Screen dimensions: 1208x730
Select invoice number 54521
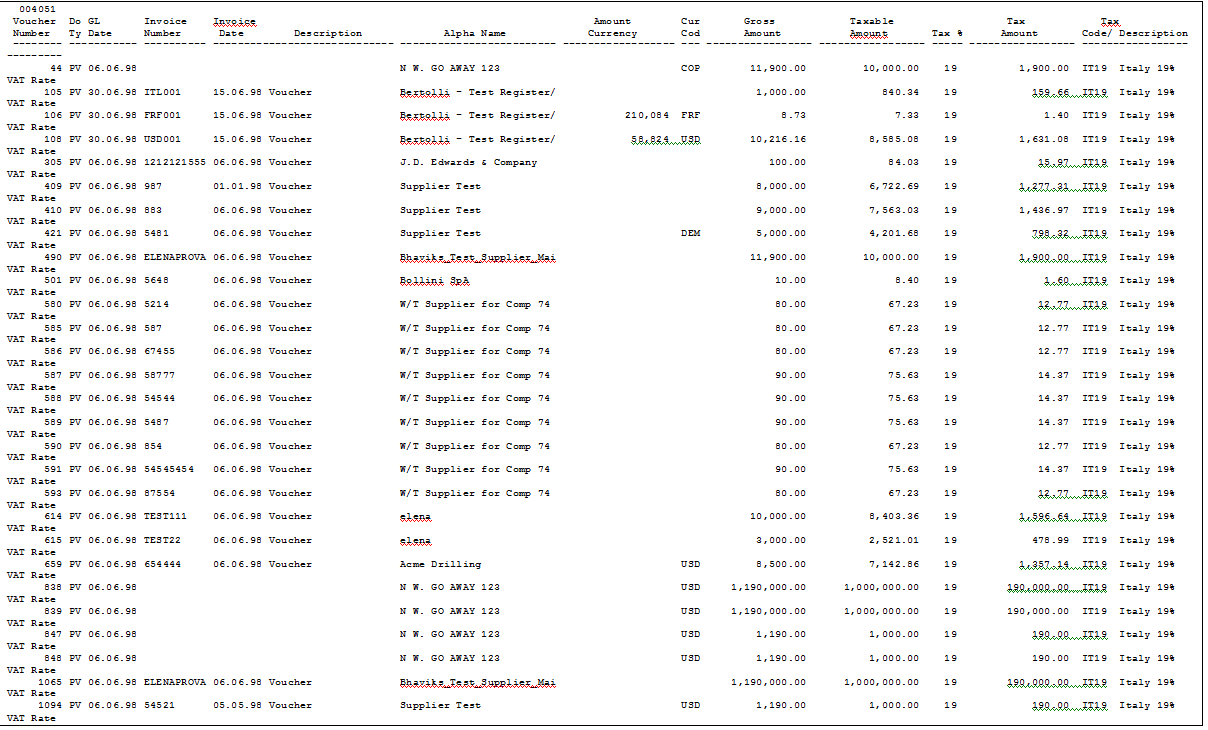click(159, 706)
